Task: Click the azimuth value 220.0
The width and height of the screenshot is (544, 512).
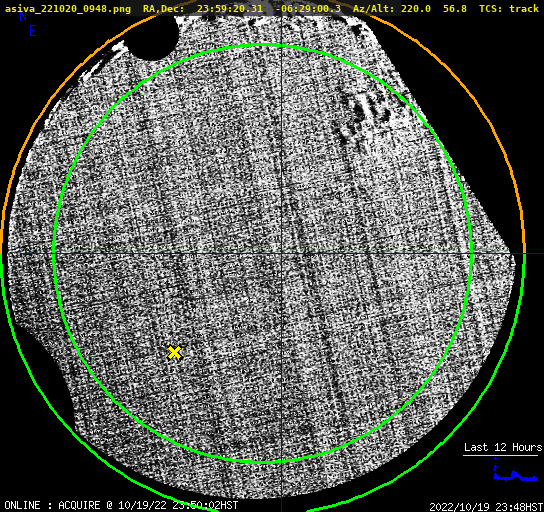Action: pyautogui.click(x=416, y=8)
